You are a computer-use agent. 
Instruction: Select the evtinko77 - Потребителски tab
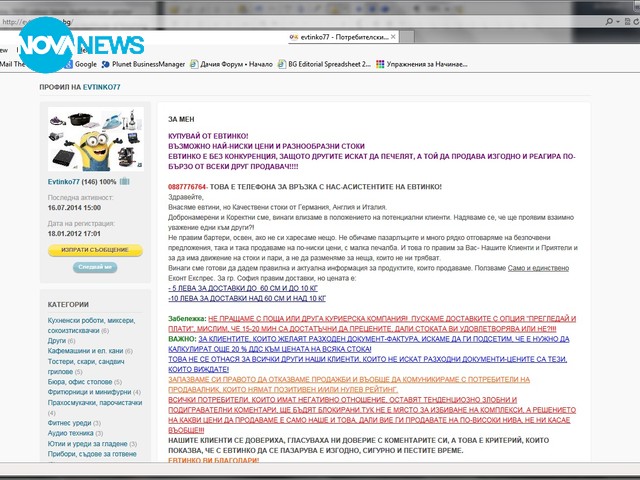pyautogui.click(x=342, y=37)
